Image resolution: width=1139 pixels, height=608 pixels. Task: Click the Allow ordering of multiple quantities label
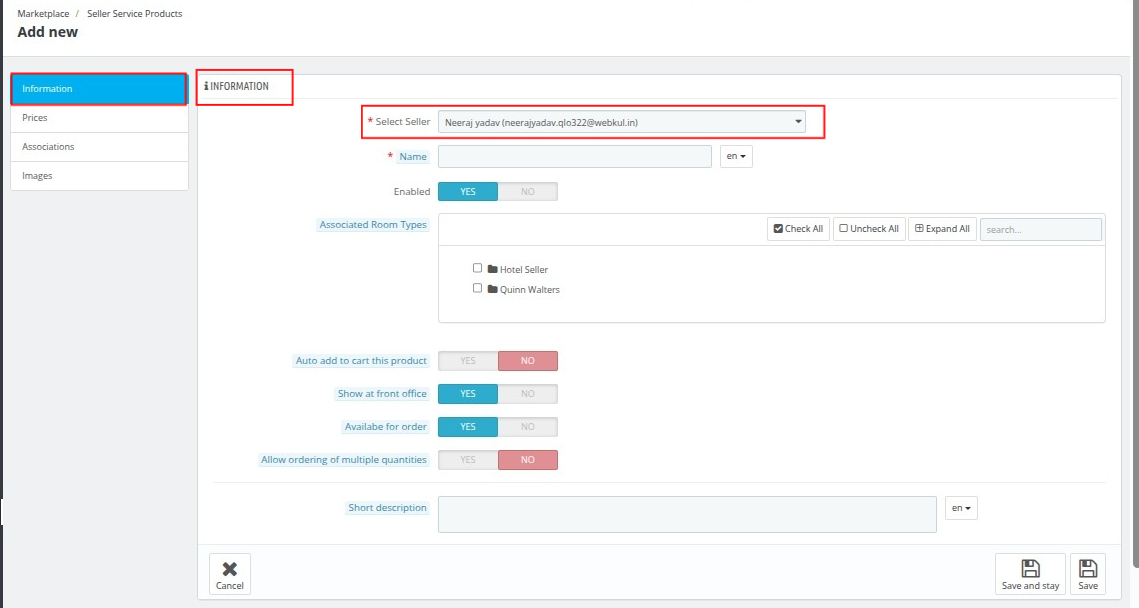(344, 460)
